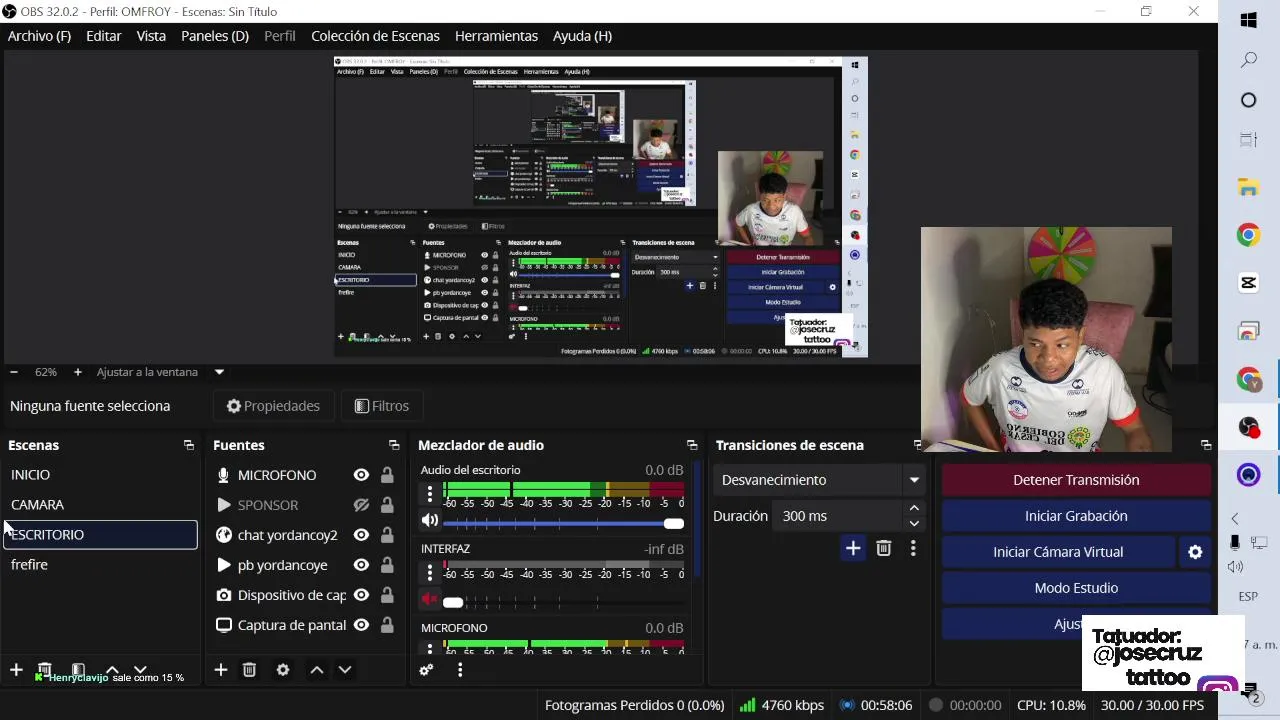Expand hidden tray icons chevron

pos(1235,518)
